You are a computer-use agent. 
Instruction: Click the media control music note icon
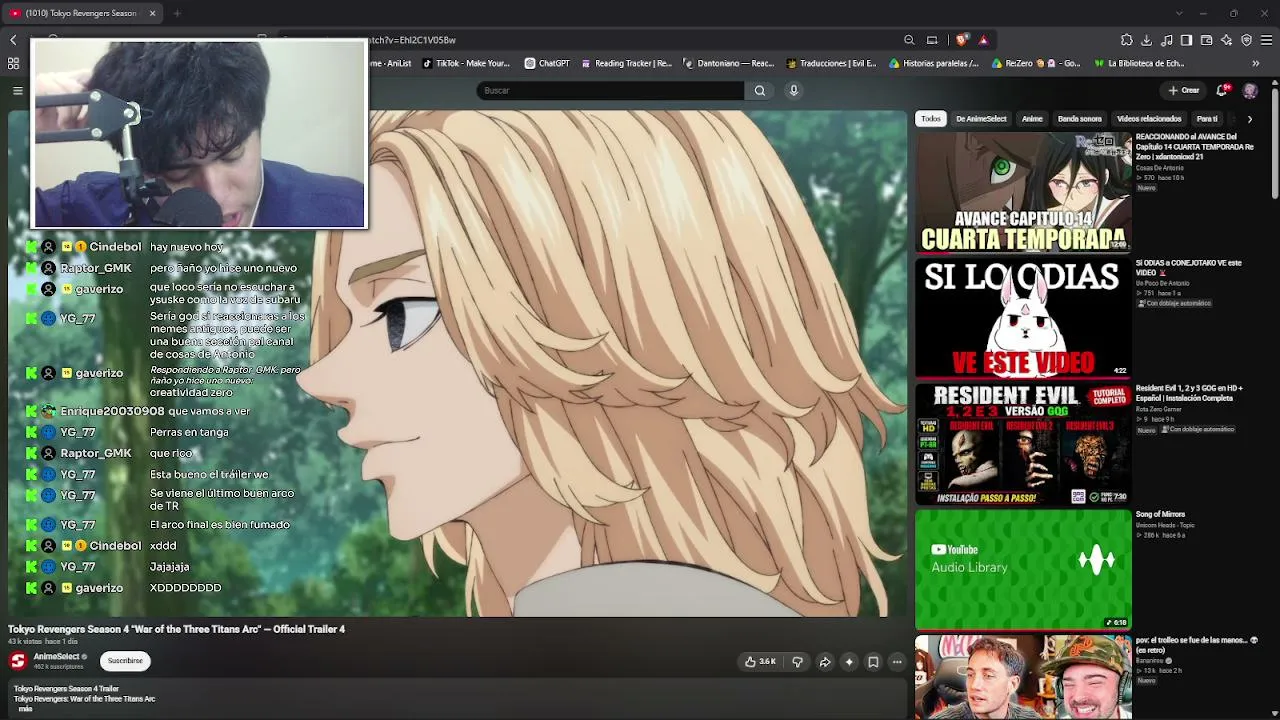tap(1167, 40)
